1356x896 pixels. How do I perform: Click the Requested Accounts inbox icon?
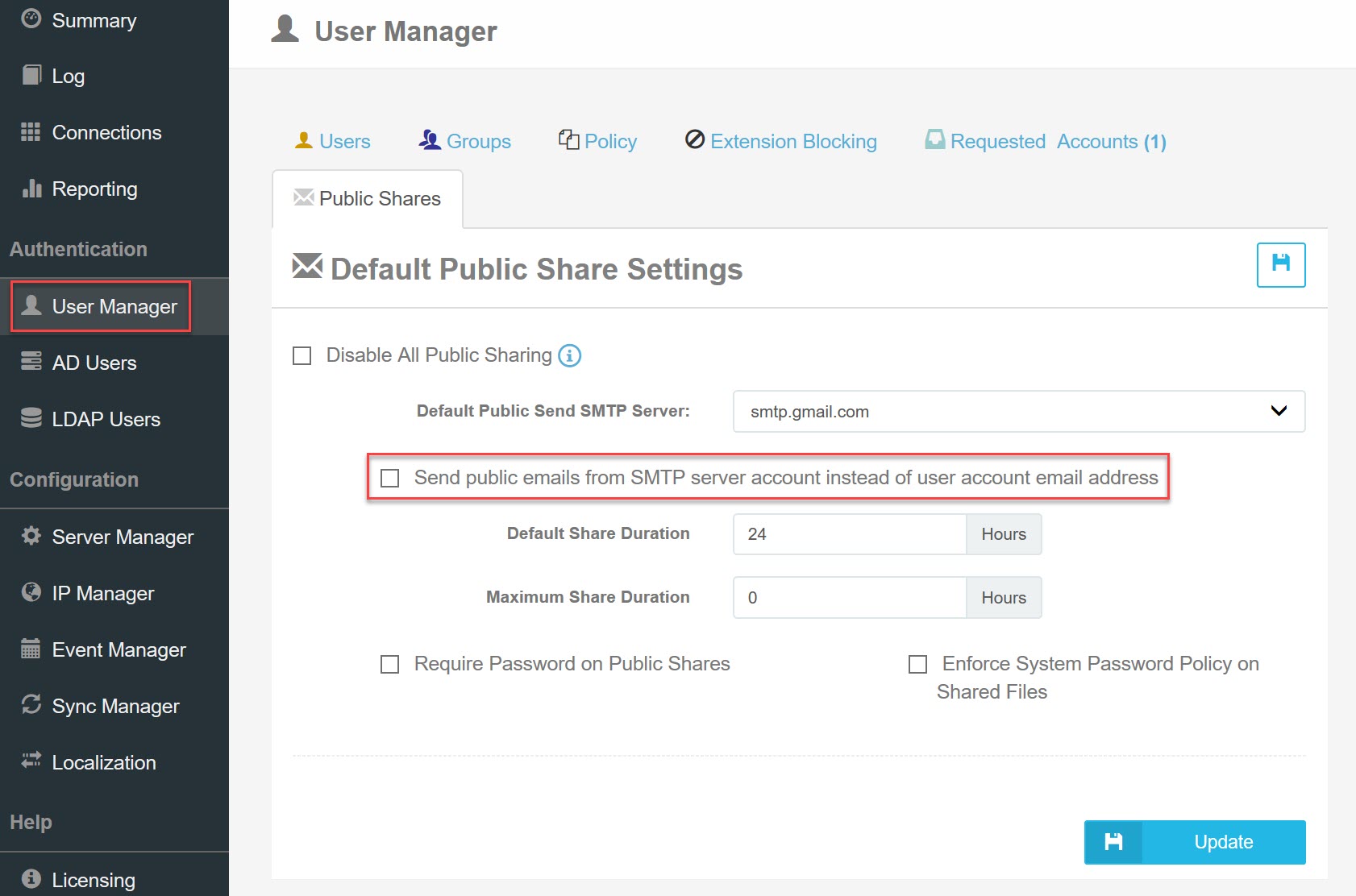point(935,139)
